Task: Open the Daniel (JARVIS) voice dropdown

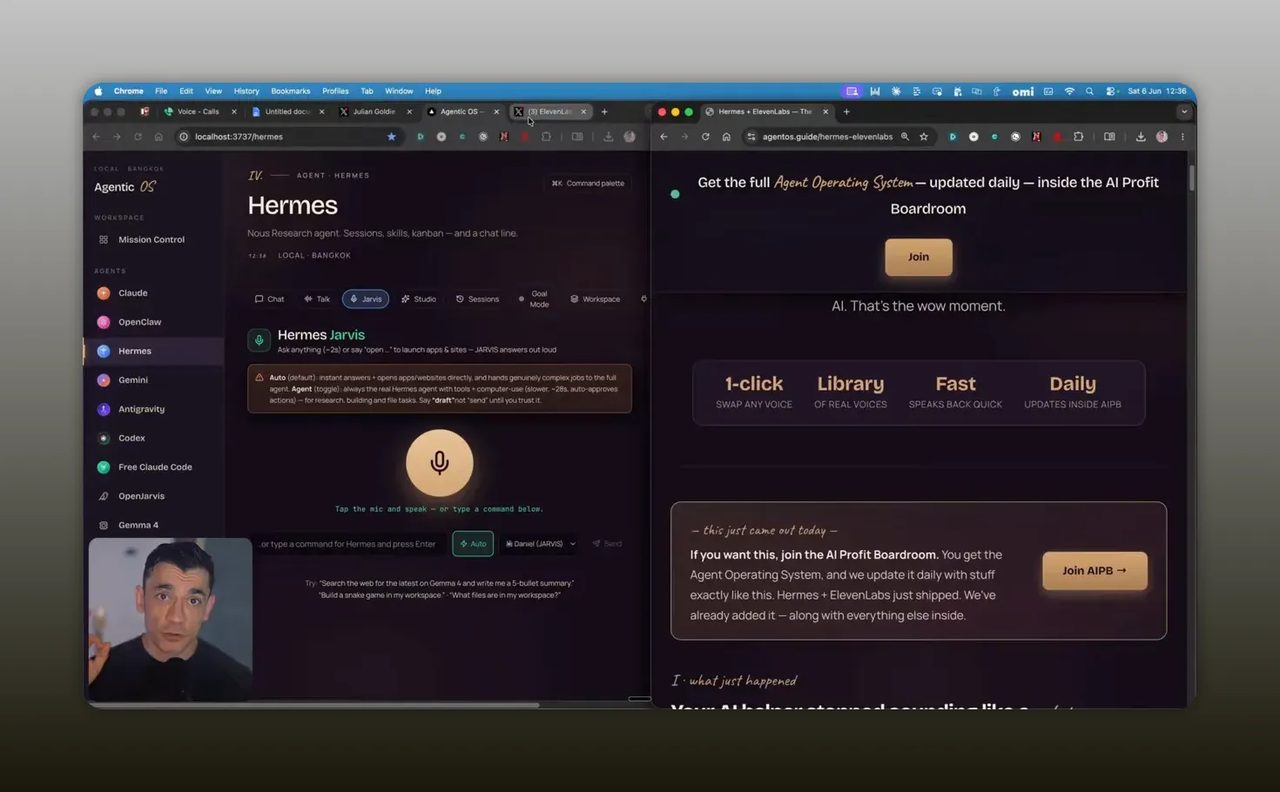Action: (540, 543)
